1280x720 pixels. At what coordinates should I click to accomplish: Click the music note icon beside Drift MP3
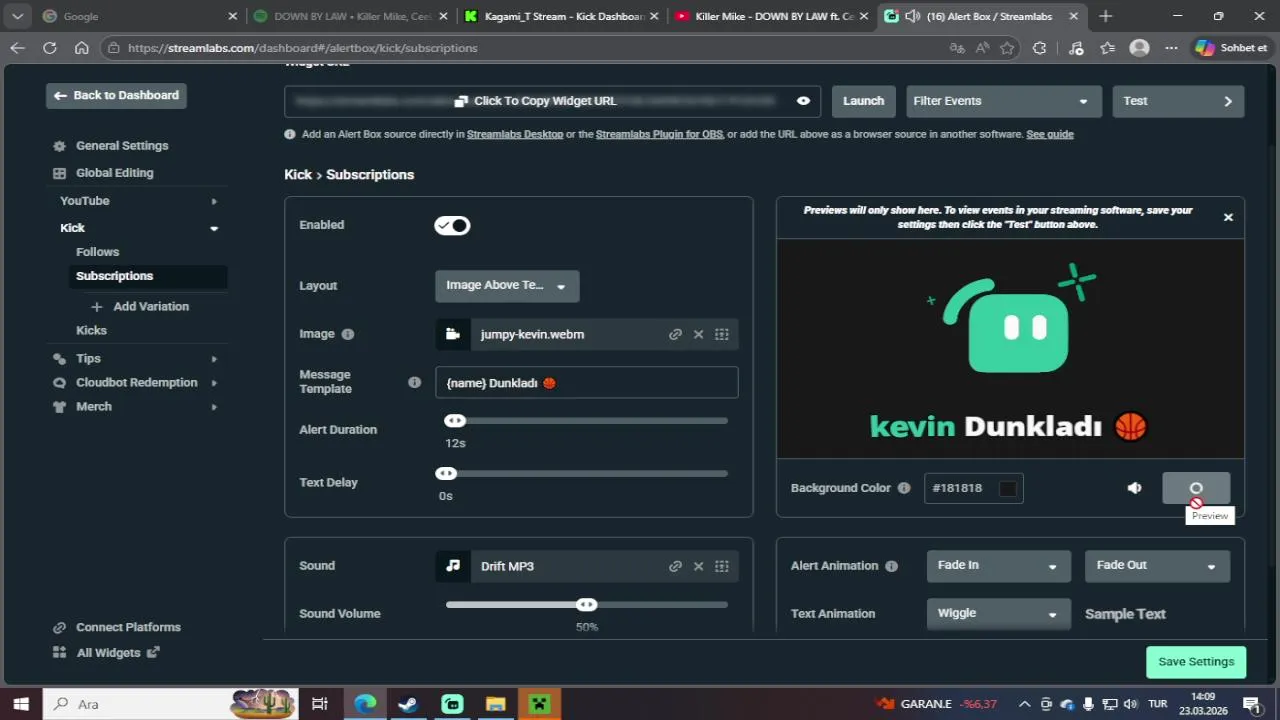(x=453, y=566)
